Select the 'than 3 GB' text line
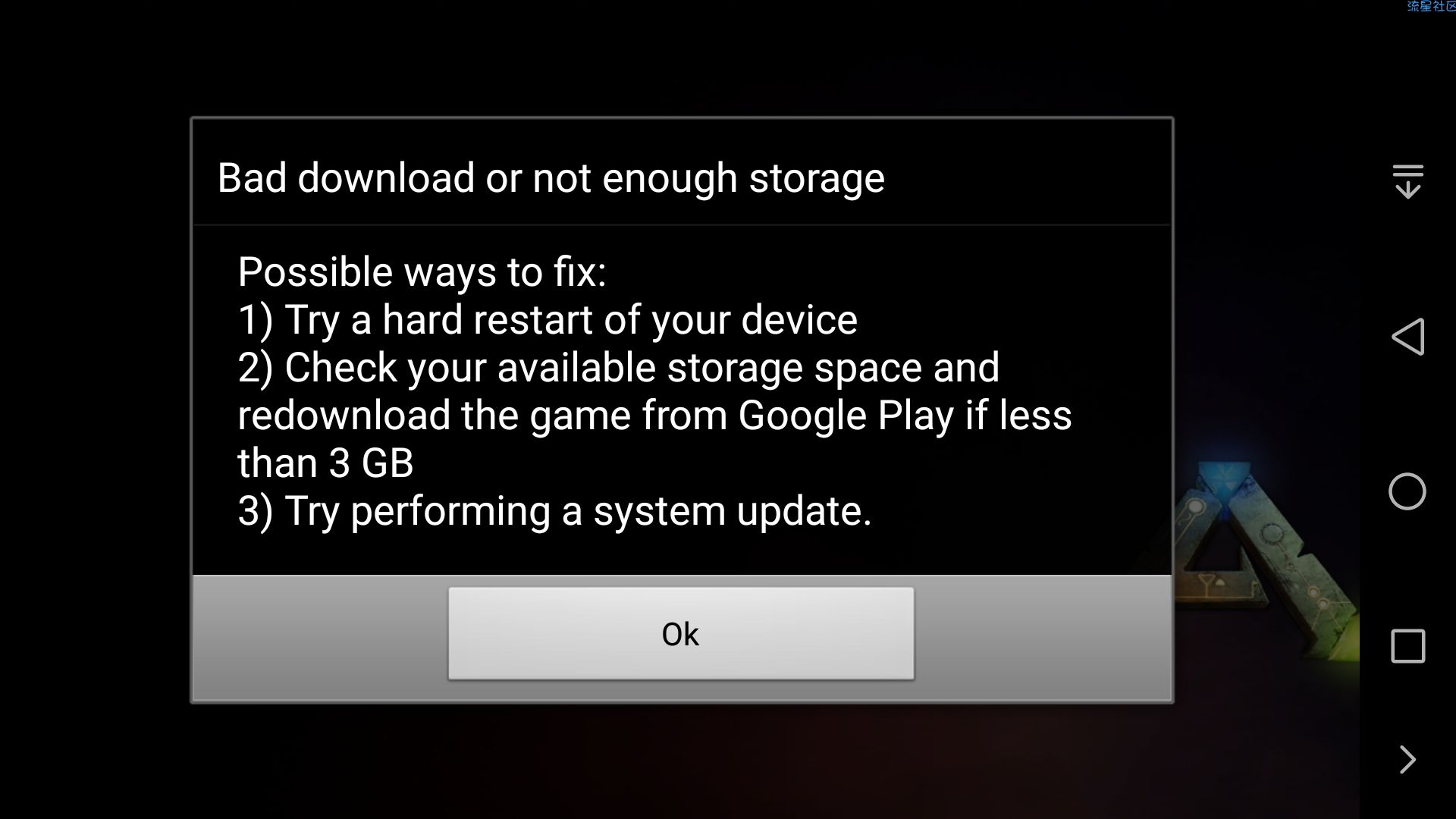The height and width of the screenshot is (819, 1456). pyautogui.click(x=325, y=463)
